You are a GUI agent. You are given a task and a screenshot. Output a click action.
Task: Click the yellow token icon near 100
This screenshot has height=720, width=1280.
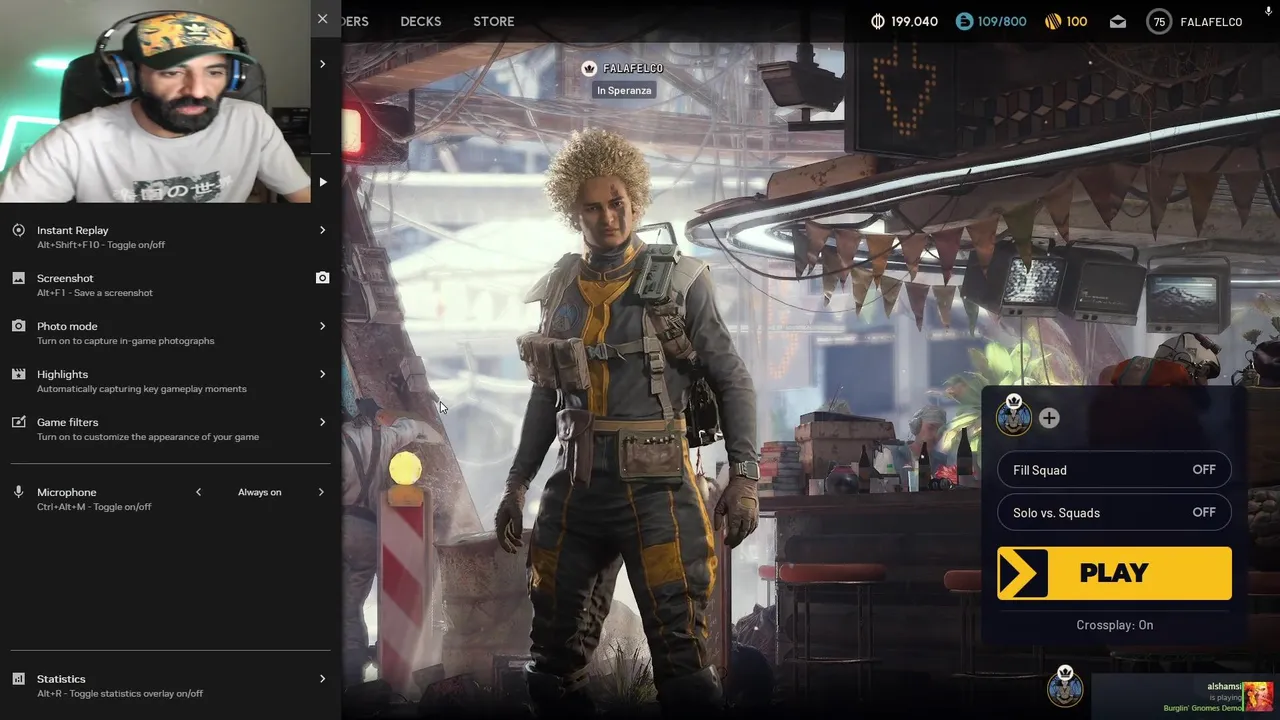click(1053, 21)
